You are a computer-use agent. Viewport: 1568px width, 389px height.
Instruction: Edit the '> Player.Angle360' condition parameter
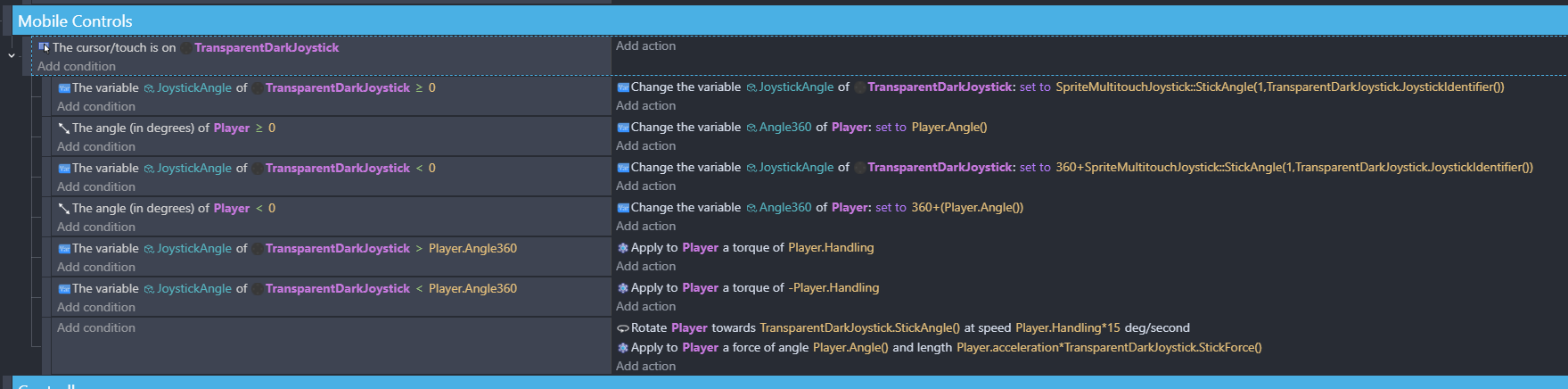point(472,249)
